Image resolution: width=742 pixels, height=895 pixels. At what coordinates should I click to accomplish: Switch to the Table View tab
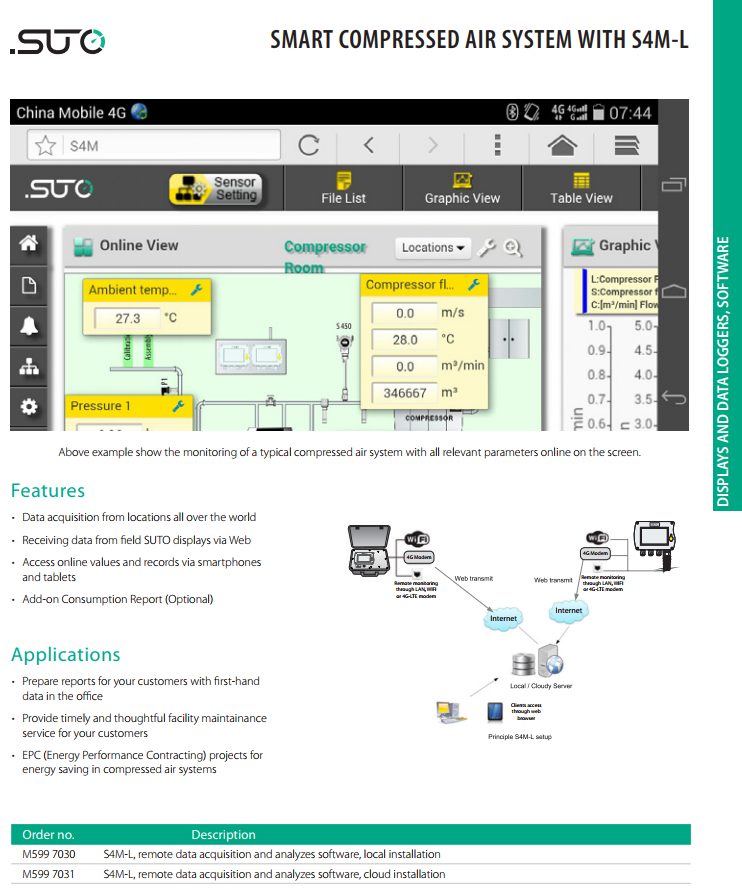point(581,189)
